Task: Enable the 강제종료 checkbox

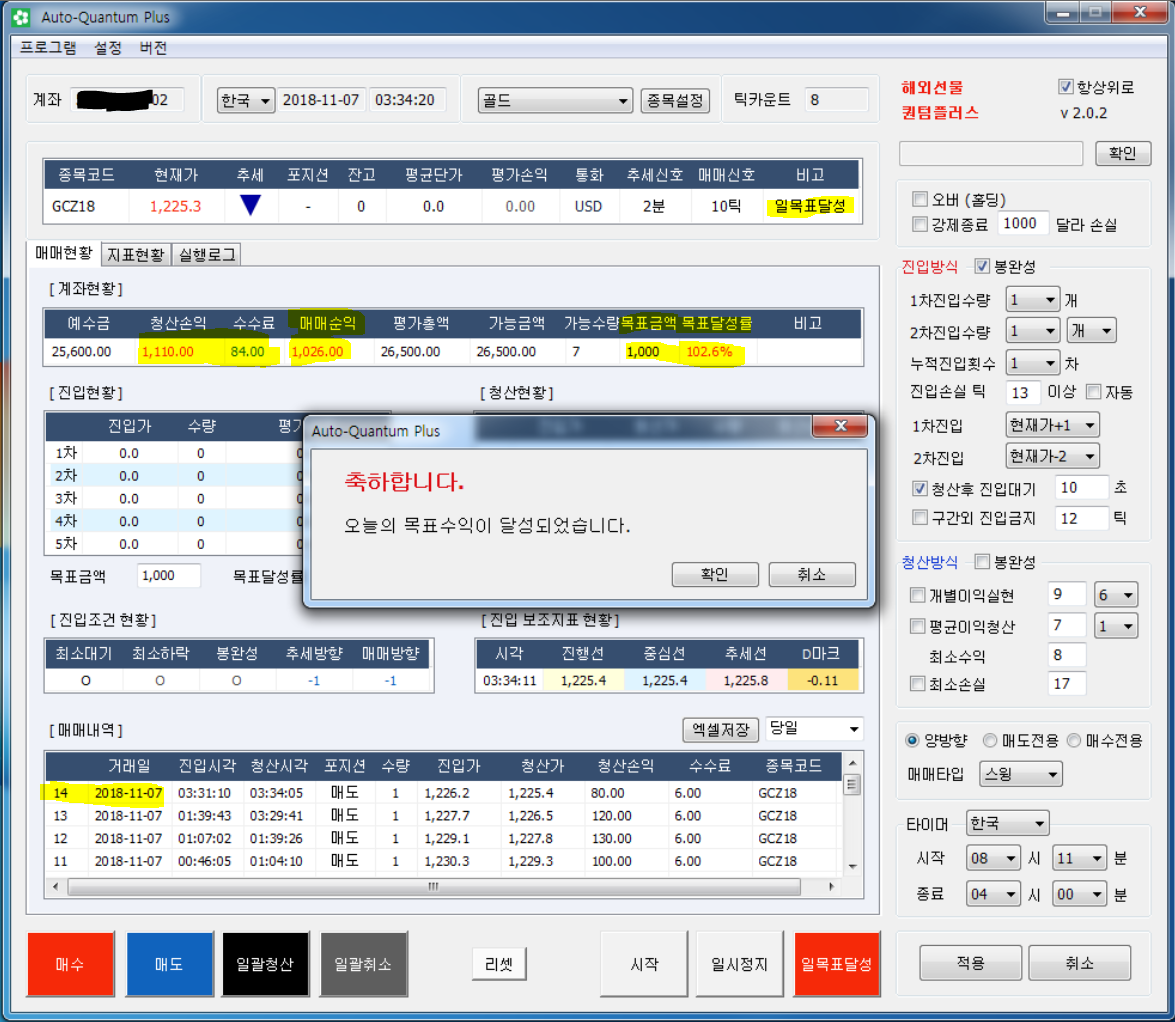Action: pyautogui.click(x=920, y=223)
